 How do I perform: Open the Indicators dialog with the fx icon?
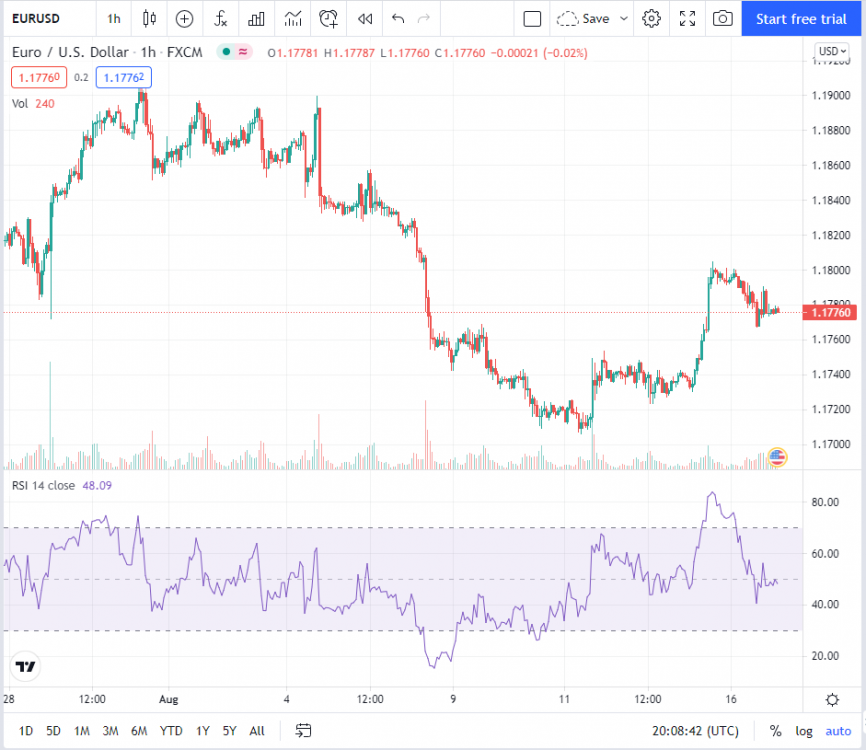[x=220, y=18]
